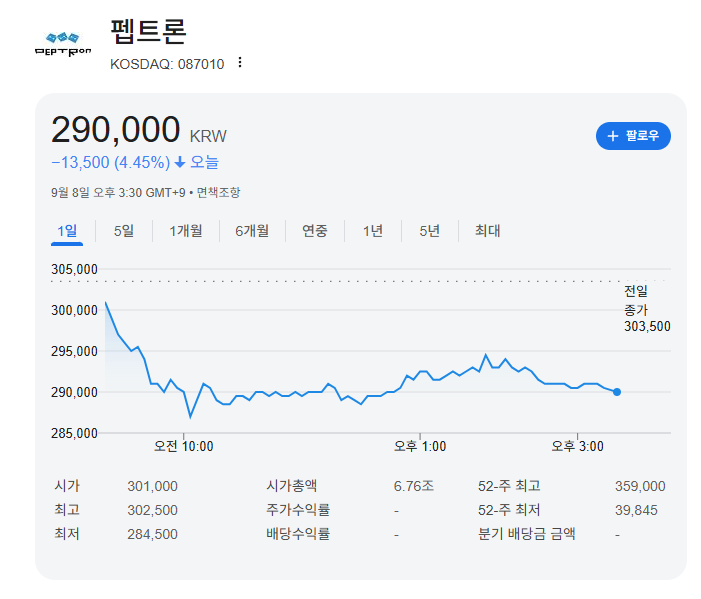
Task: Click the −13,500 (4.45%) change text
Action: pos(111,162)
